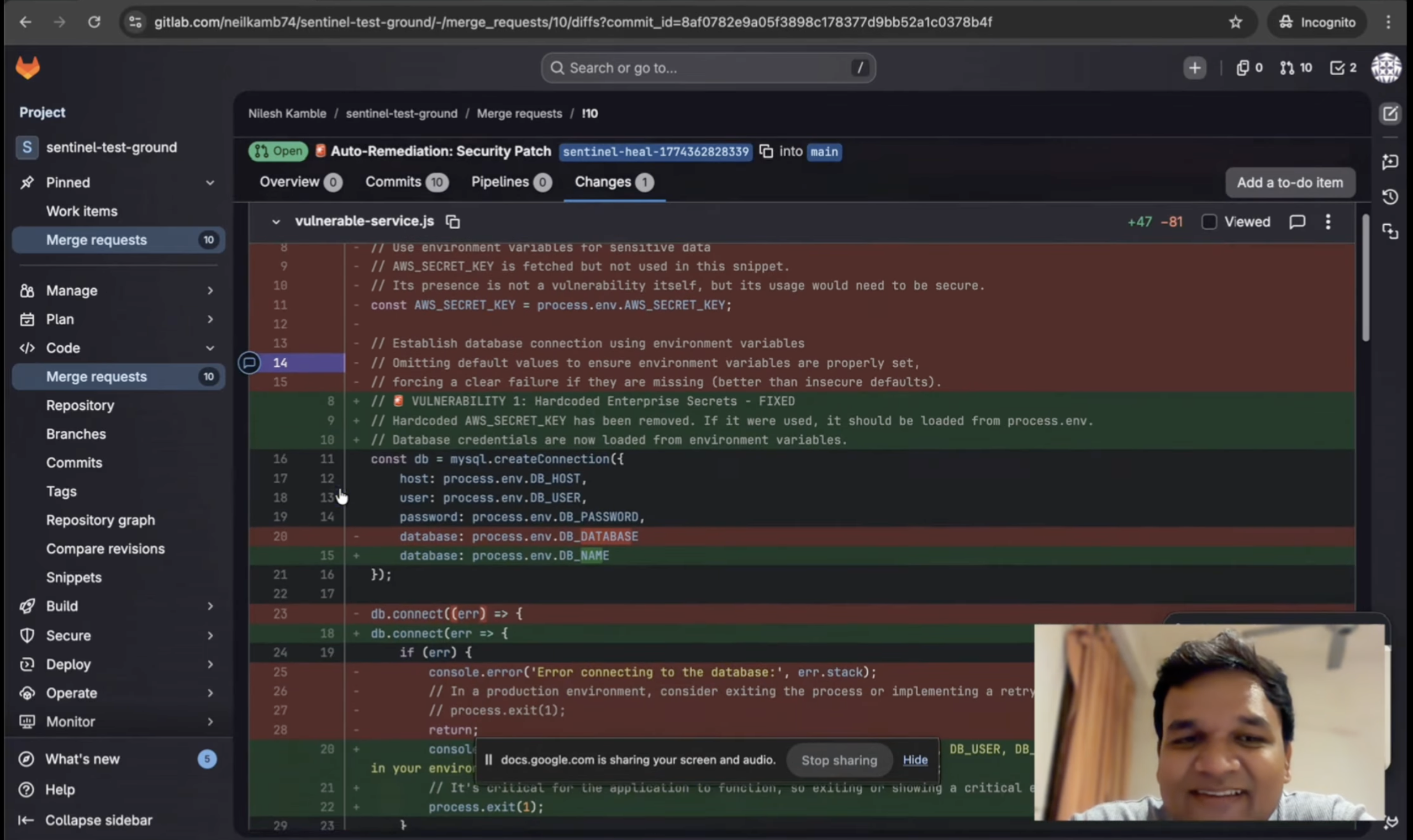Click the Search or go to field

[708, 68]
